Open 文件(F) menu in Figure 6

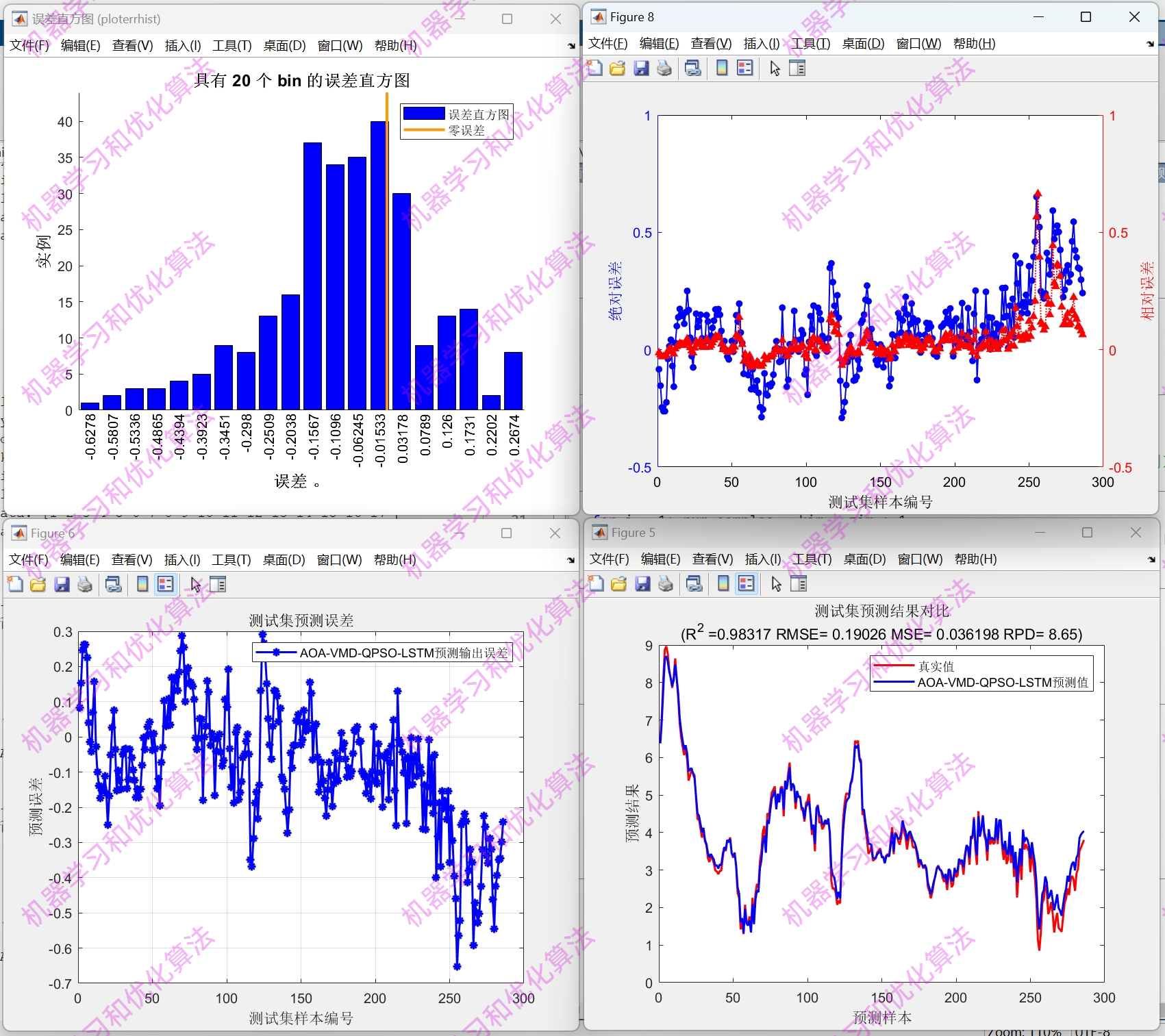[29, 559]
